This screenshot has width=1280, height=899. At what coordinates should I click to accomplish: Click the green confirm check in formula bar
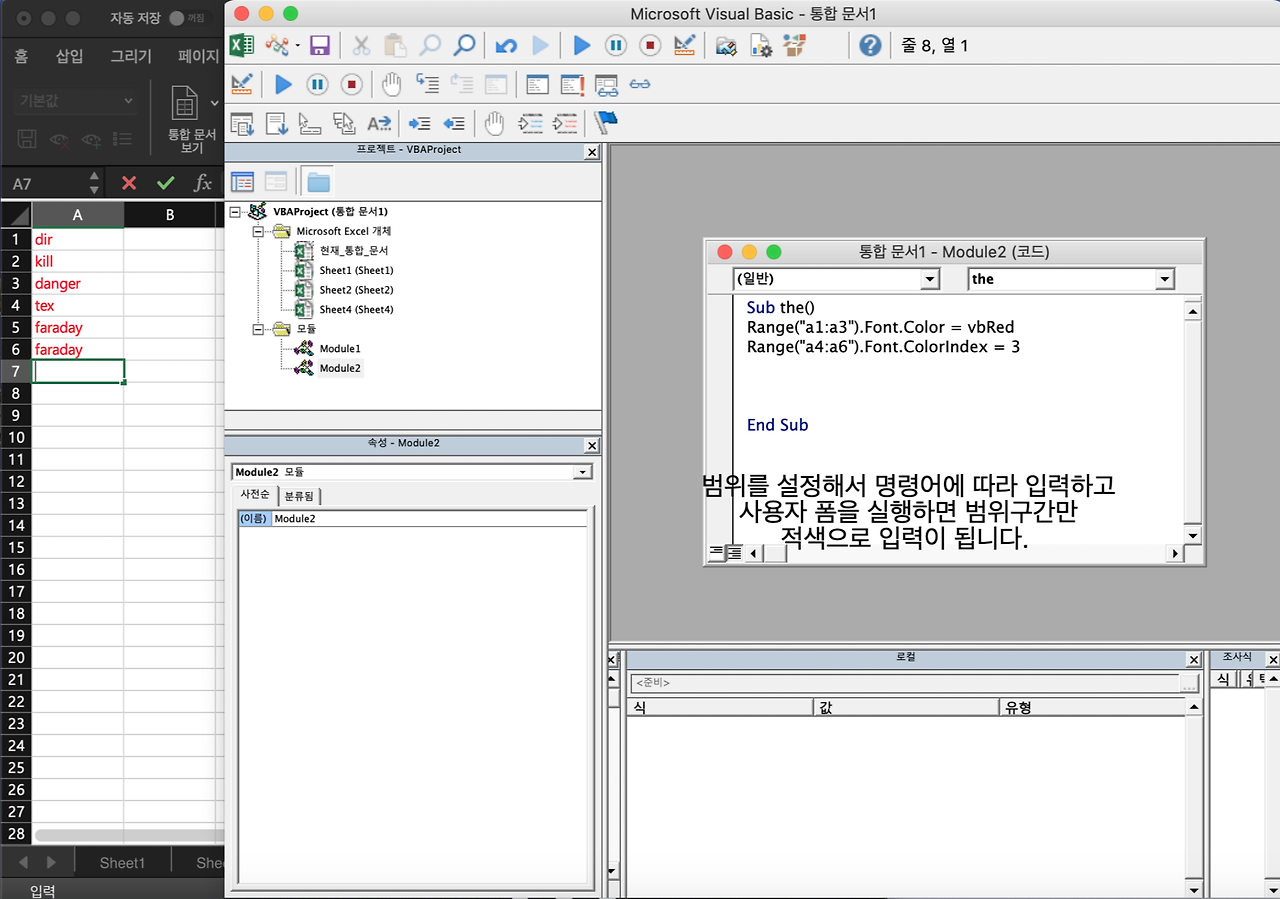coord(166,183)
